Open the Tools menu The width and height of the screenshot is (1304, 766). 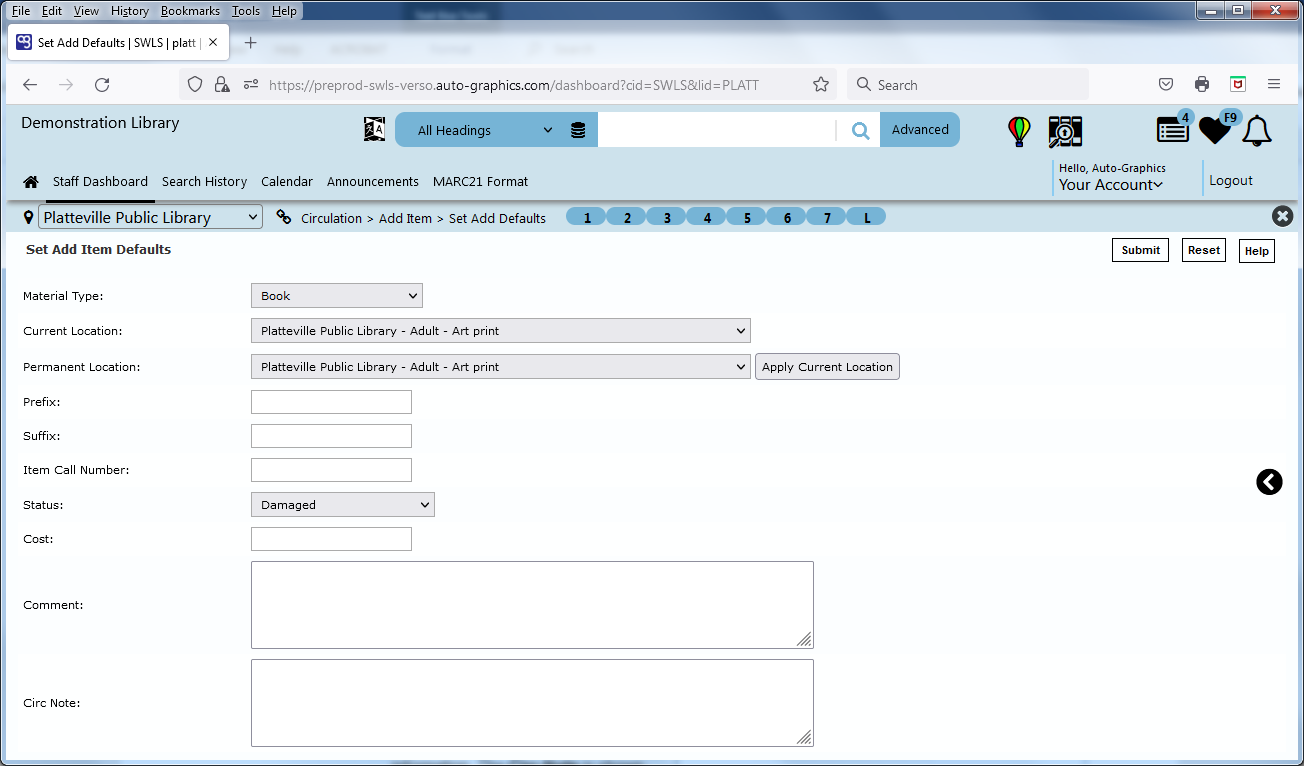[246, 11]
